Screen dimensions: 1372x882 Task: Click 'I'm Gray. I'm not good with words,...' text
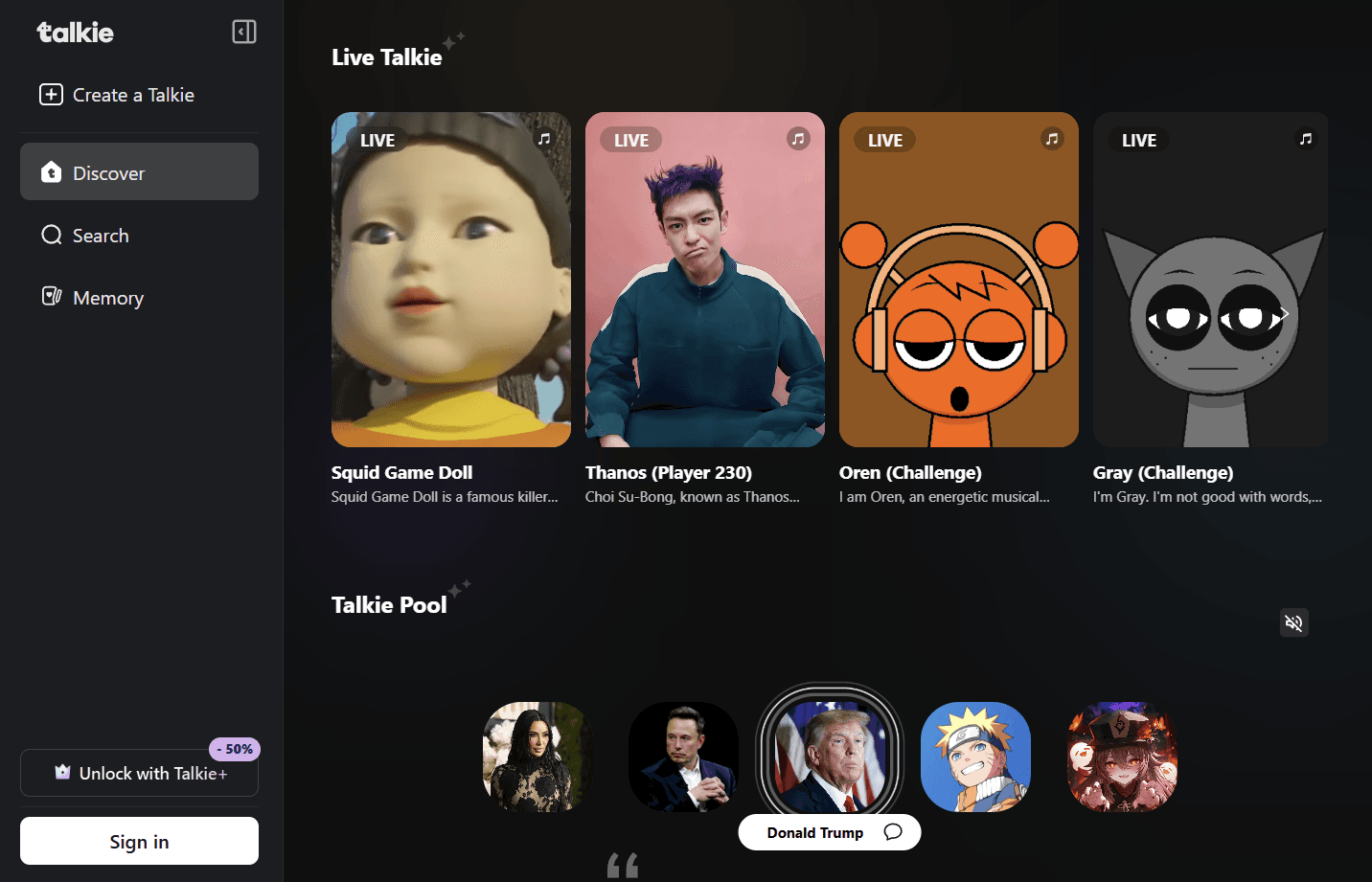[x=1207, y=496]
